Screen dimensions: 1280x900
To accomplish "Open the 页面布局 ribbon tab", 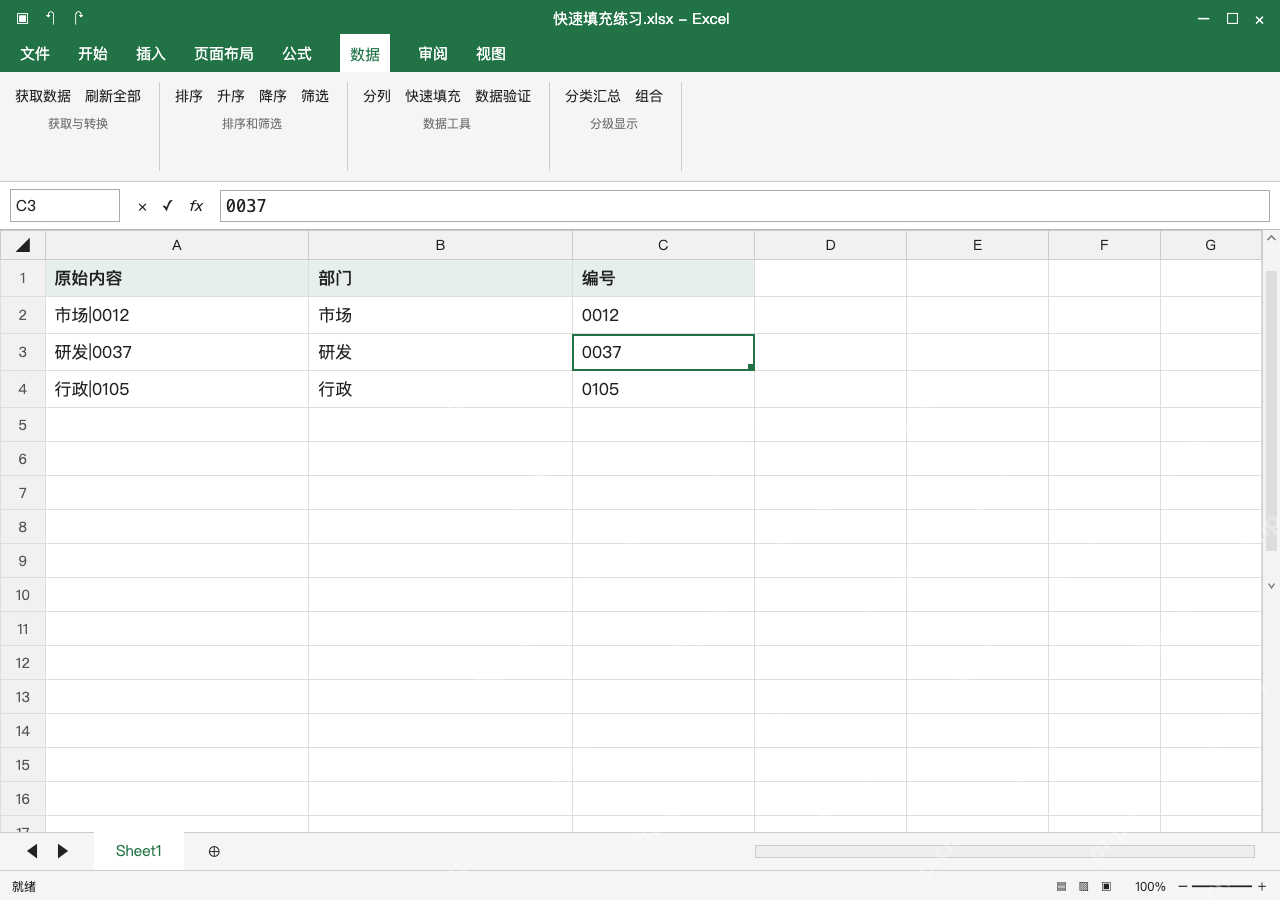I will [224, 54].
